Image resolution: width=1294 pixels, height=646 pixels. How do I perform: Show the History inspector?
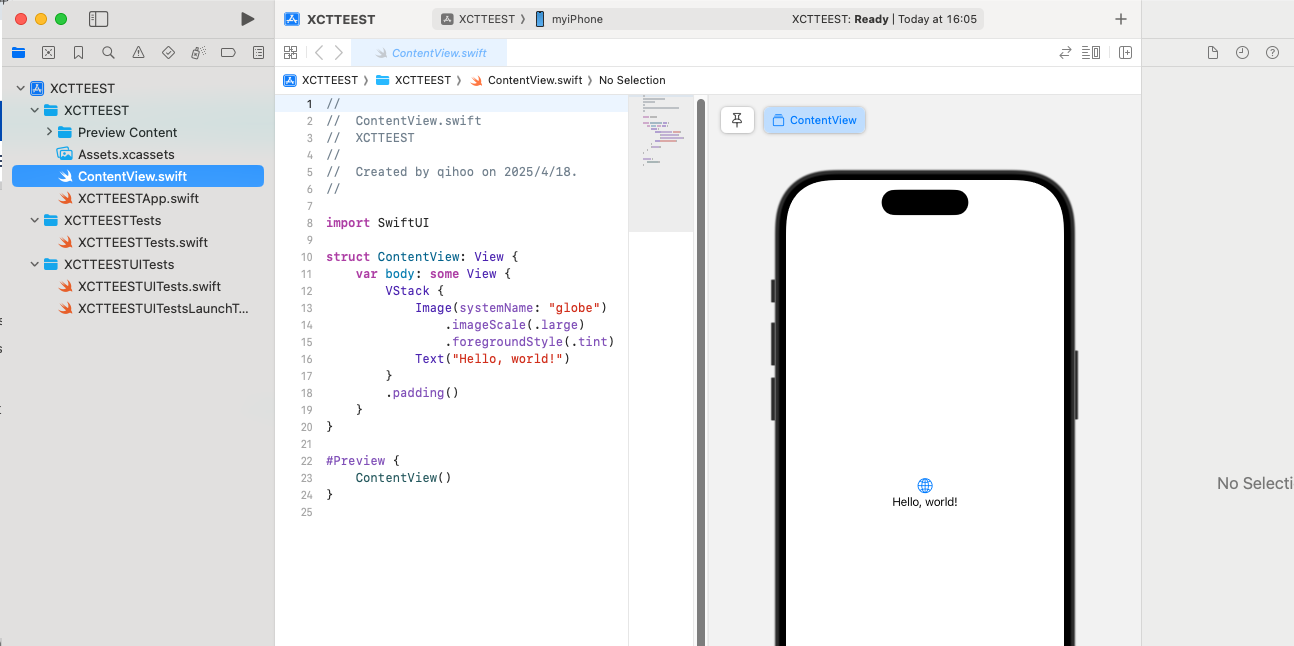[1242, 53]
